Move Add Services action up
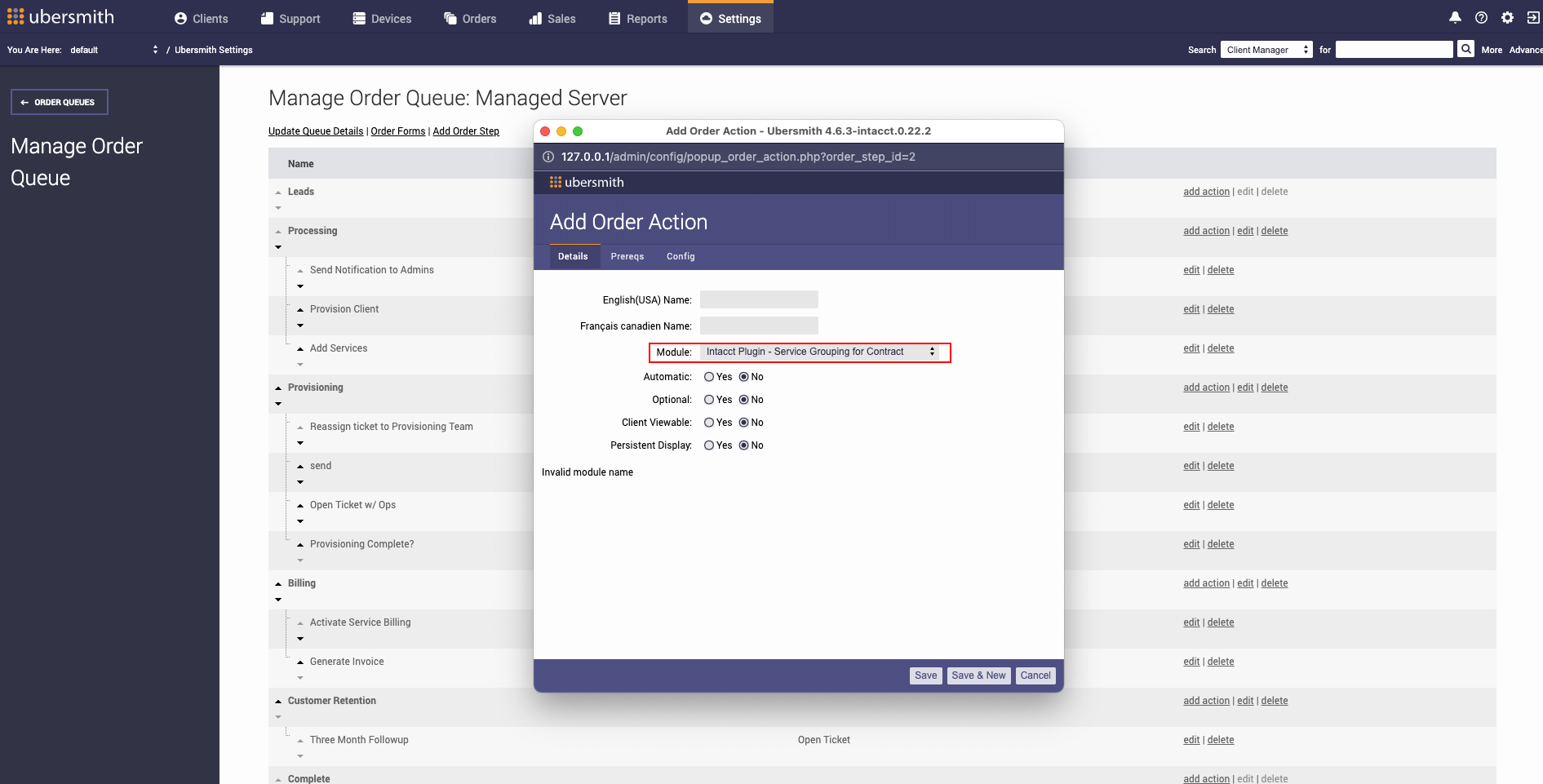This screenshot has width=1543, height=784. (300, 349)
